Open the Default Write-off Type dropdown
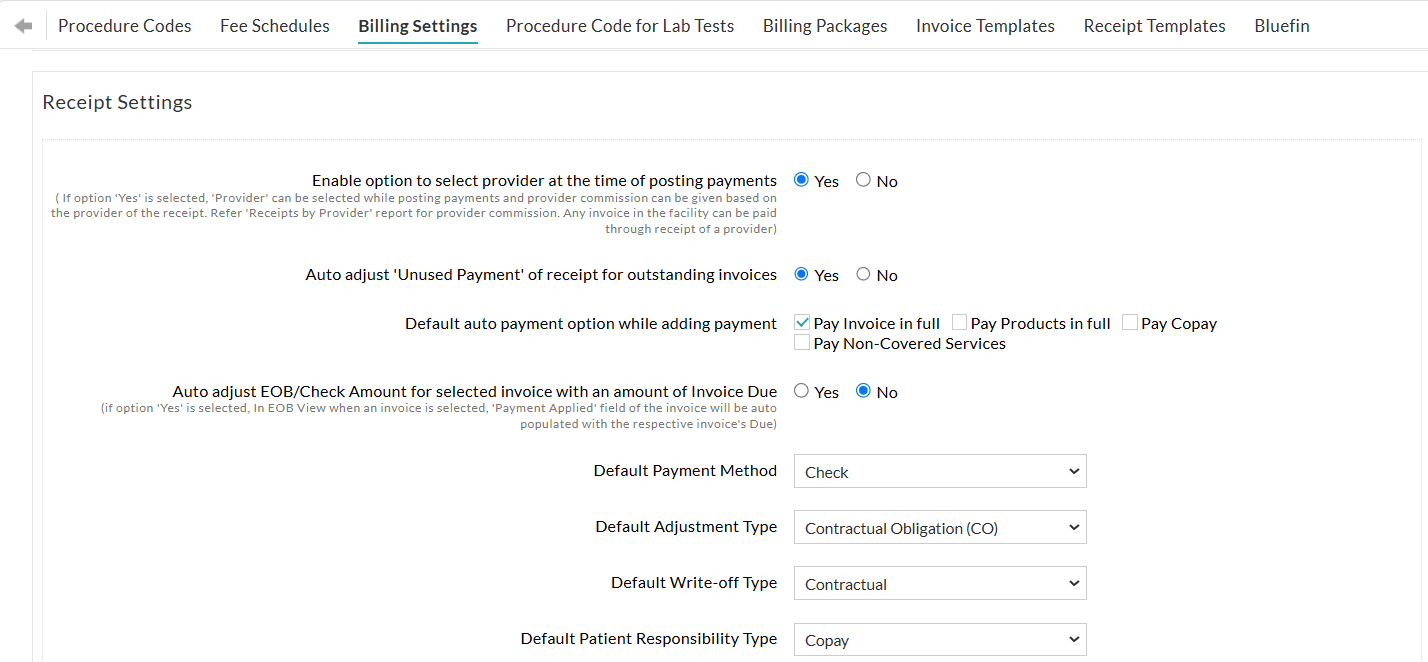Screen dimensions: 1428x662 939,583
